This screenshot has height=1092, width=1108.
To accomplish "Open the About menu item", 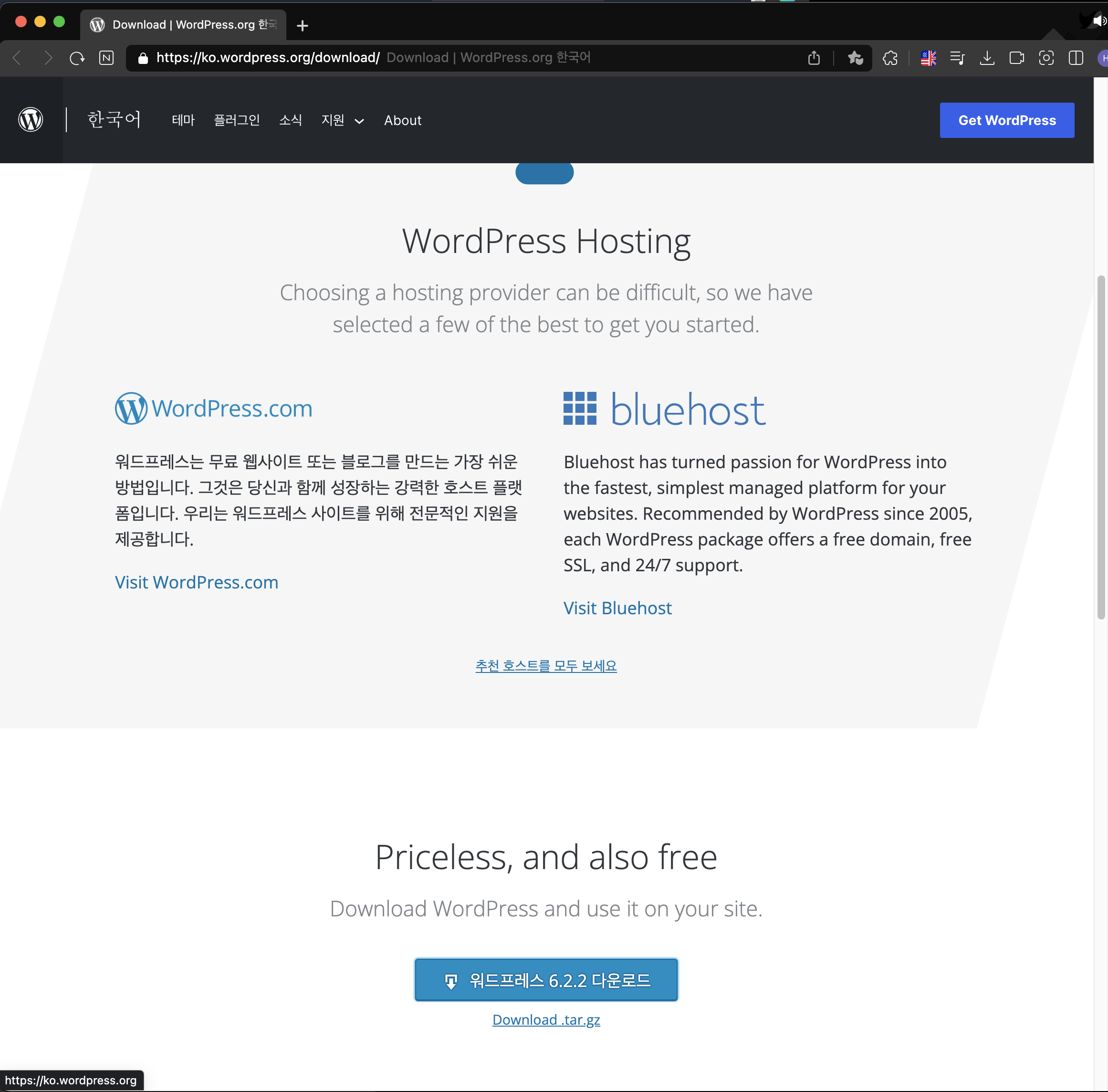I will coord(402,120).
